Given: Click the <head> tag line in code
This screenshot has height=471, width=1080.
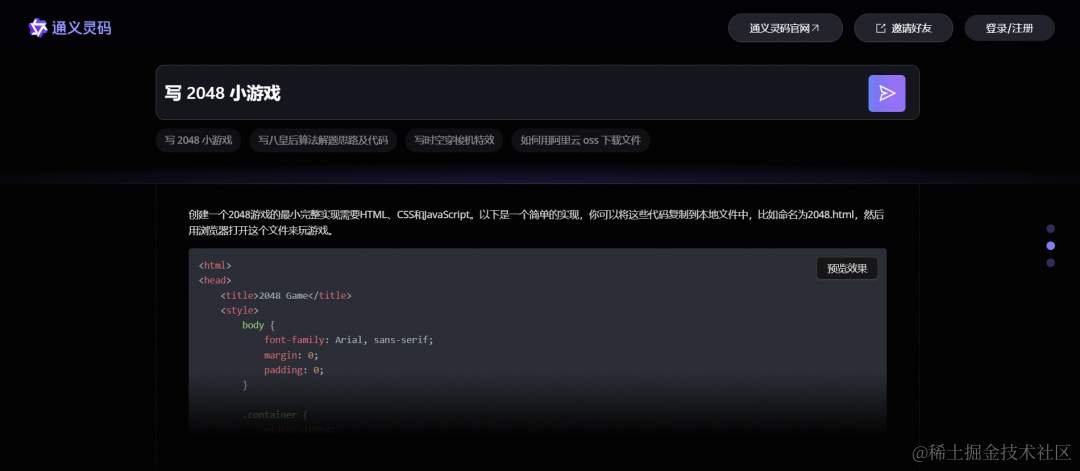Looking at the screenshot, I should click(x=215, y=280).
